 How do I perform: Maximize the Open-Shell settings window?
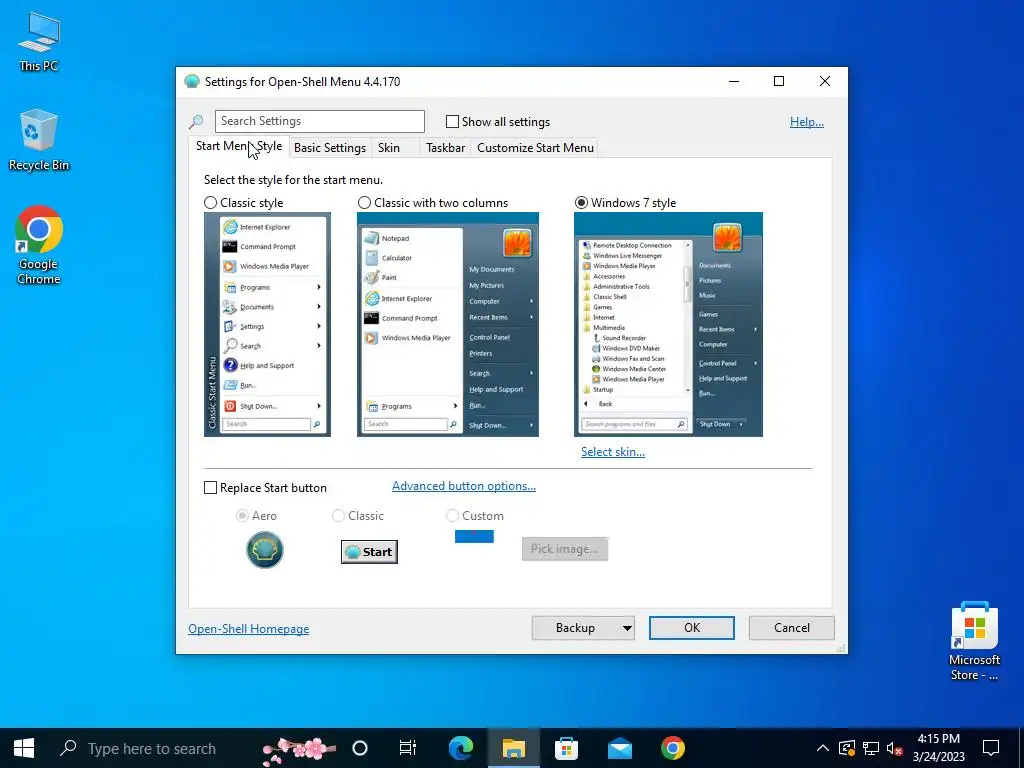(778, 82)
